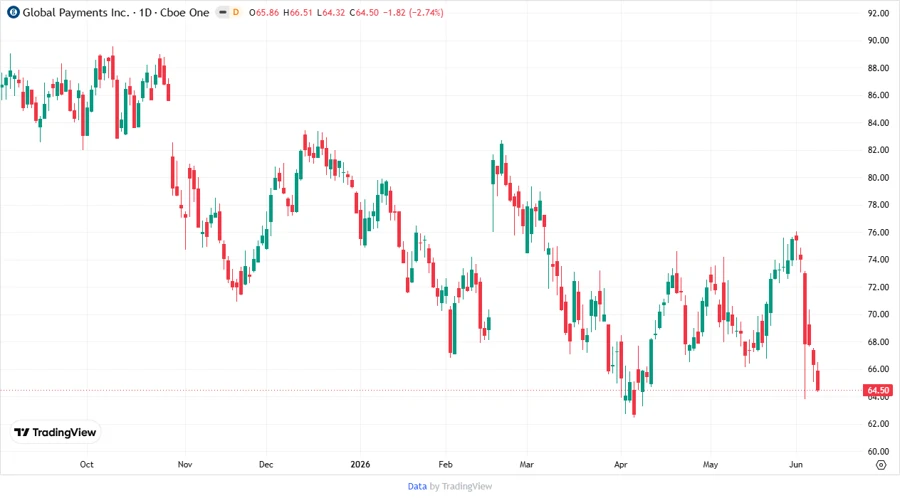Click the 90.00 price axis label
This screenshot has width=900, height=498.
tap(878, 40)
